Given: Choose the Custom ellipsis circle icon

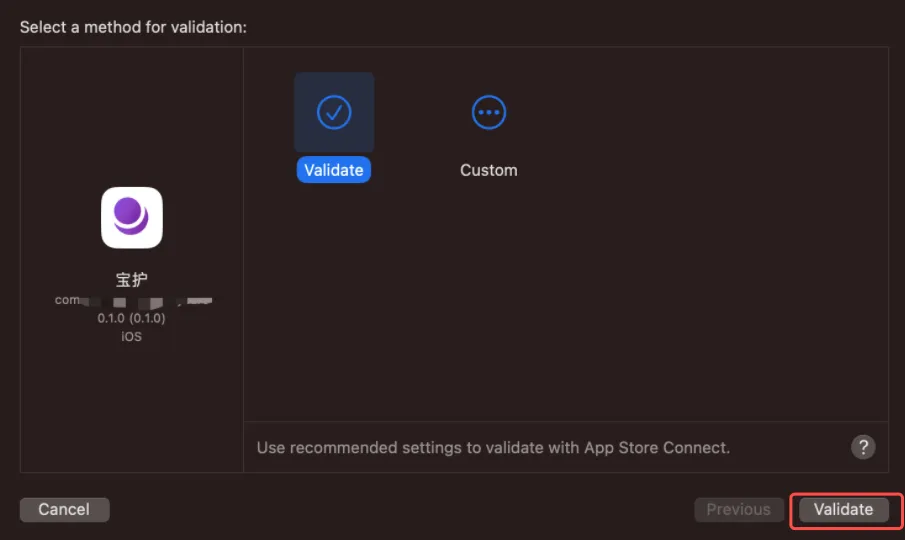Looking at the screenshot, I should [489, 112].
